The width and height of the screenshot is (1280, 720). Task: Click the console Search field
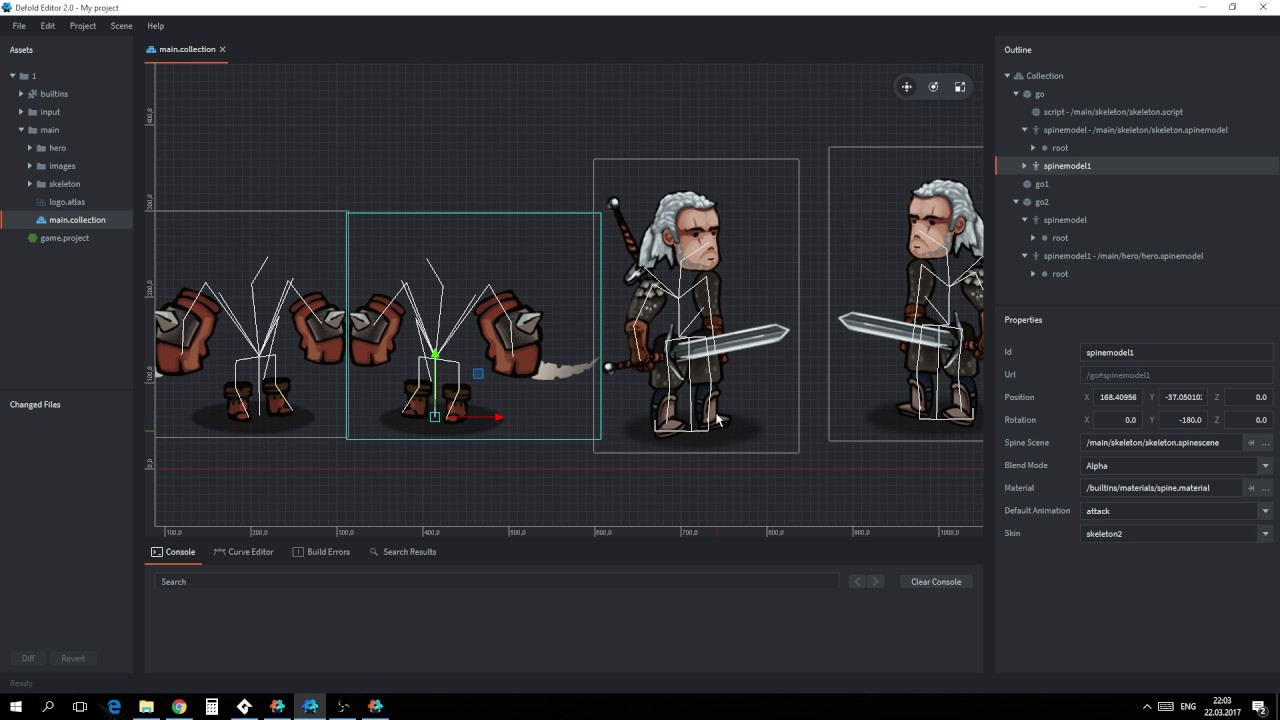click(497, 582)
